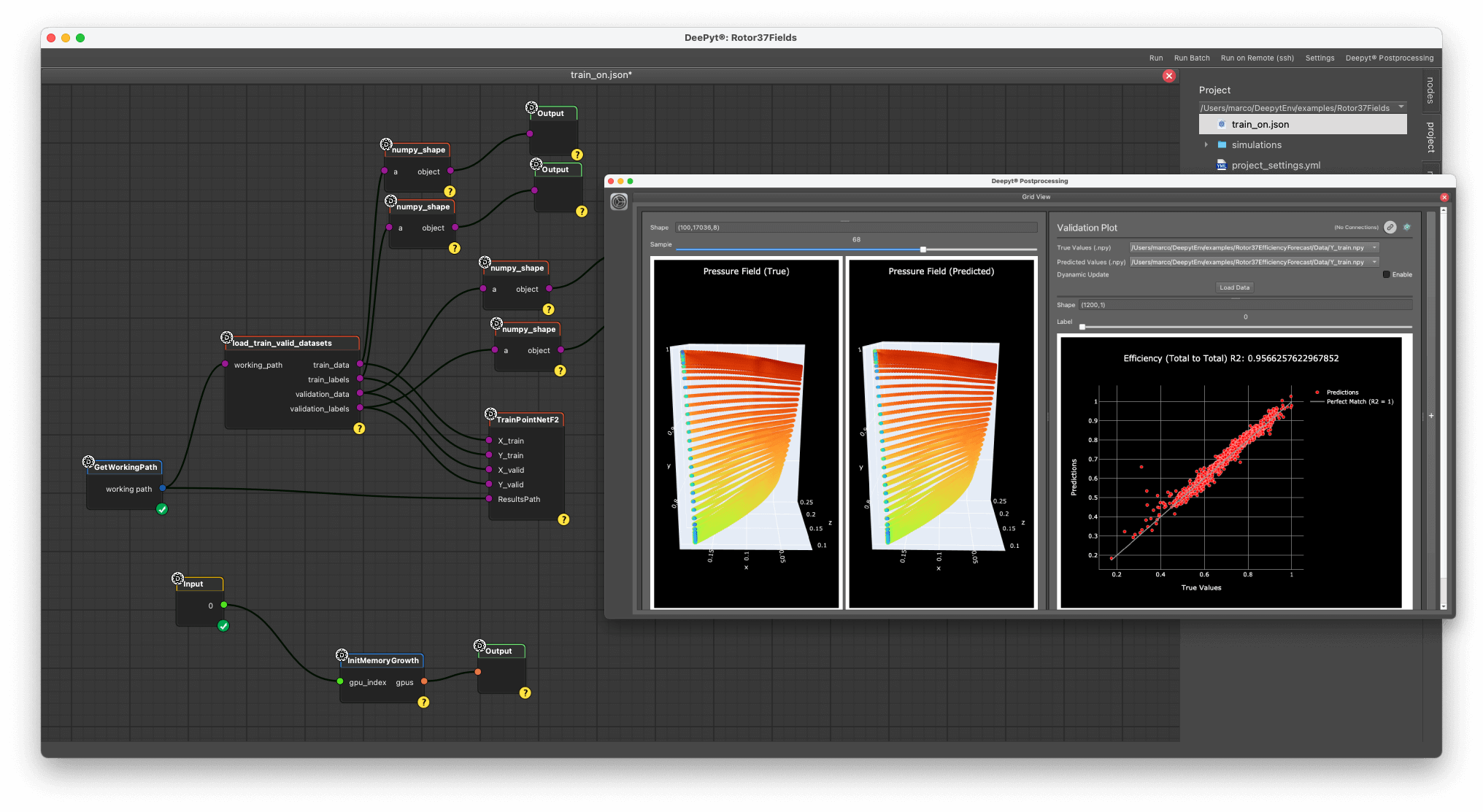This screenshot has width=1483, height=812.
Task: Open Run on Remote (ssh) menu
Action: coord(1257,58)
